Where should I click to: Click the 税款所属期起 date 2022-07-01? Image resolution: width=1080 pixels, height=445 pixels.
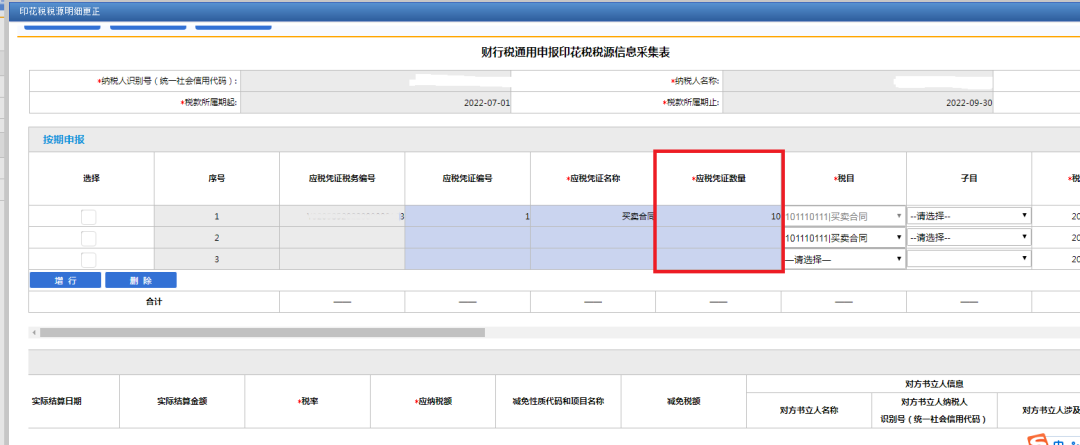click(x=487, y=103)
